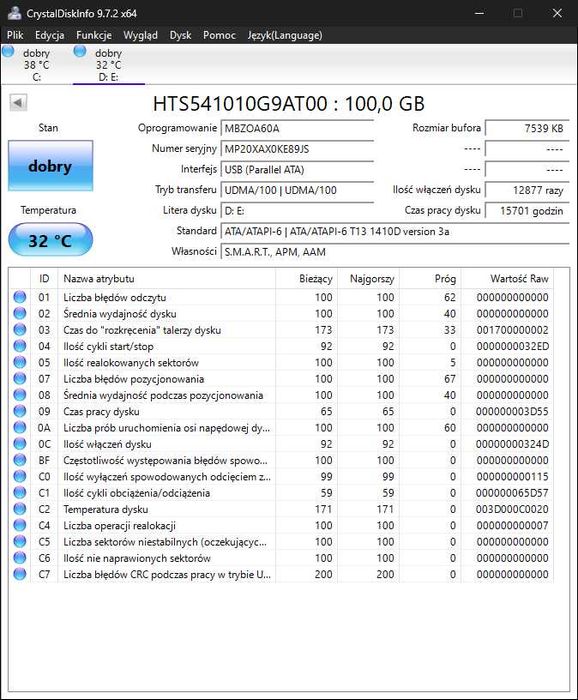The image size is (578, 700).
Task: Click the status orb for attribute 02
Action: pos(20,313)
